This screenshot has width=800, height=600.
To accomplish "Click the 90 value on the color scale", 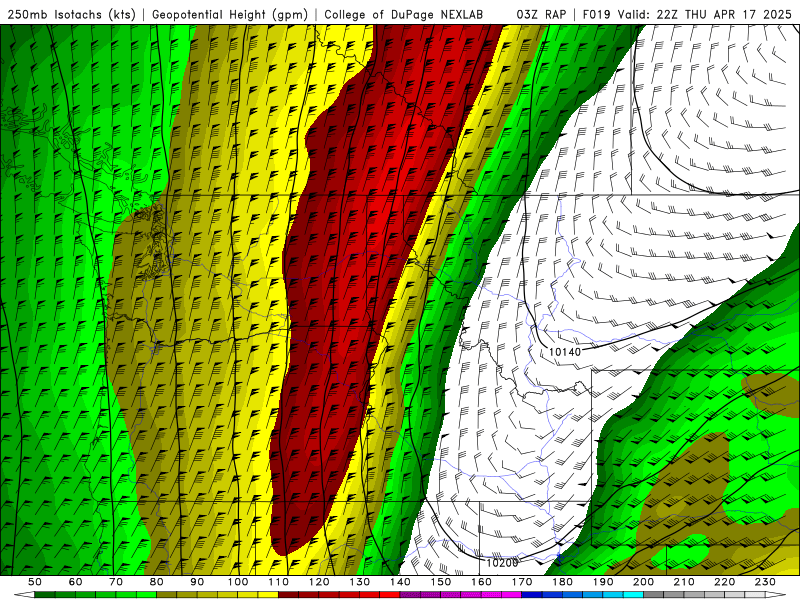I will pos(197,582).
